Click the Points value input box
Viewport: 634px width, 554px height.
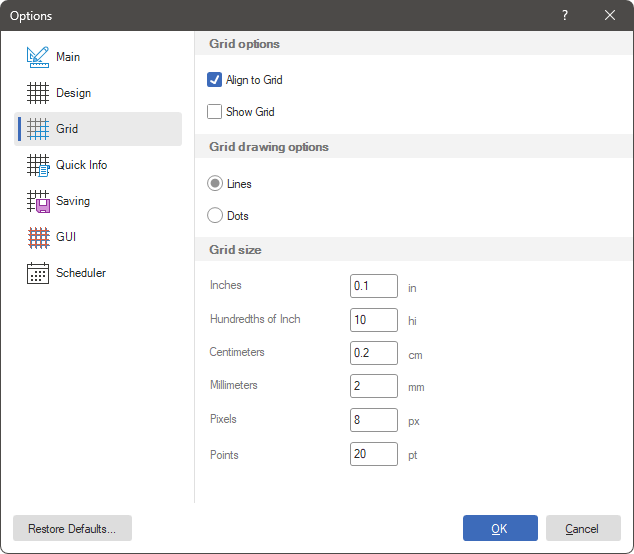374,454
